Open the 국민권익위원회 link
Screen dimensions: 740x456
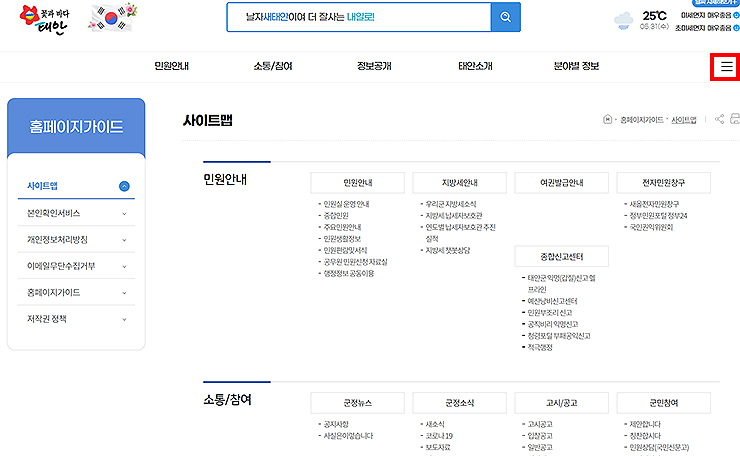pos(651,228)
